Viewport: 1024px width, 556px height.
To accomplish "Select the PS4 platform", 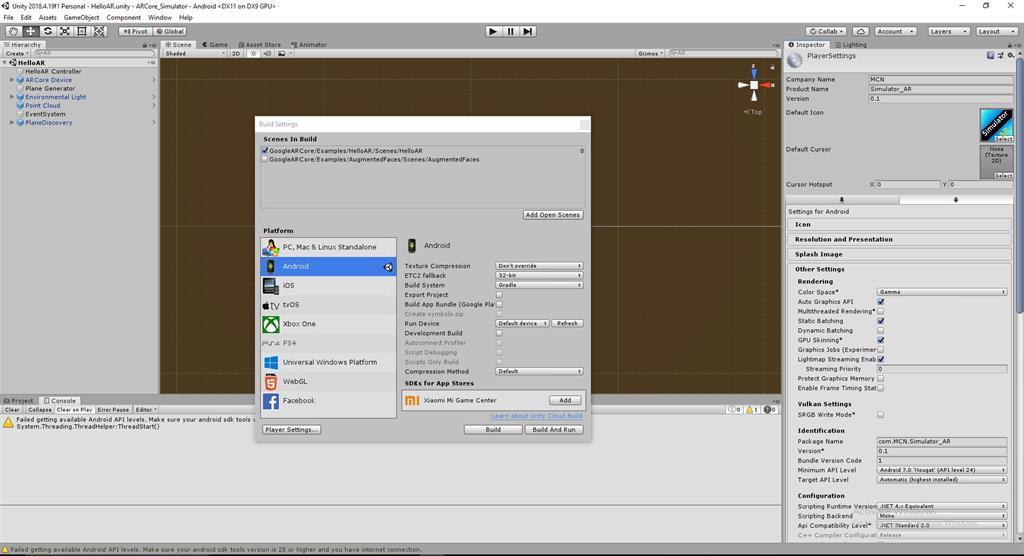I will click(x=328, y=343).
